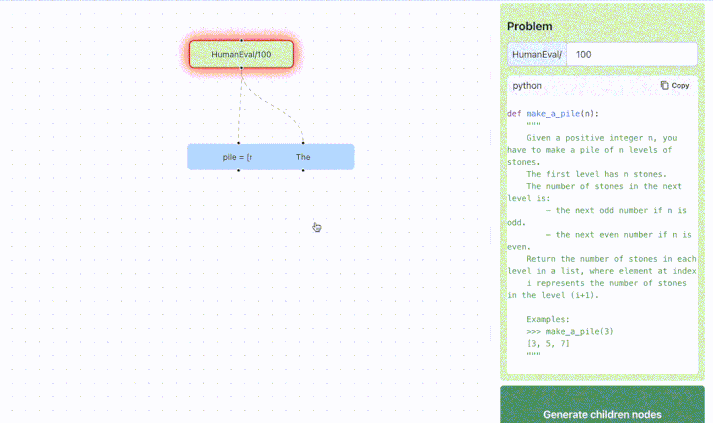Click the '>>> make_a_pile(3)' example line

tap(570, 332)
